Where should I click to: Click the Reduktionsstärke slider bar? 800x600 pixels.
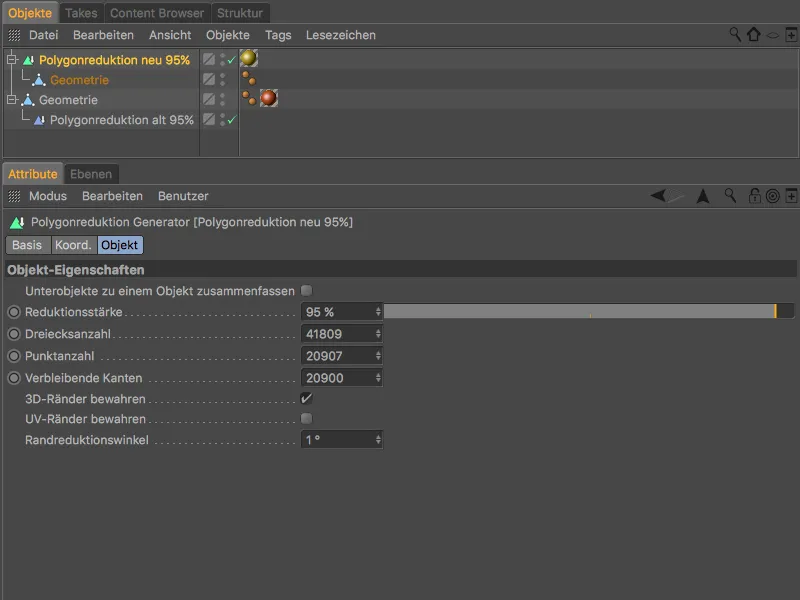(589, 311)
